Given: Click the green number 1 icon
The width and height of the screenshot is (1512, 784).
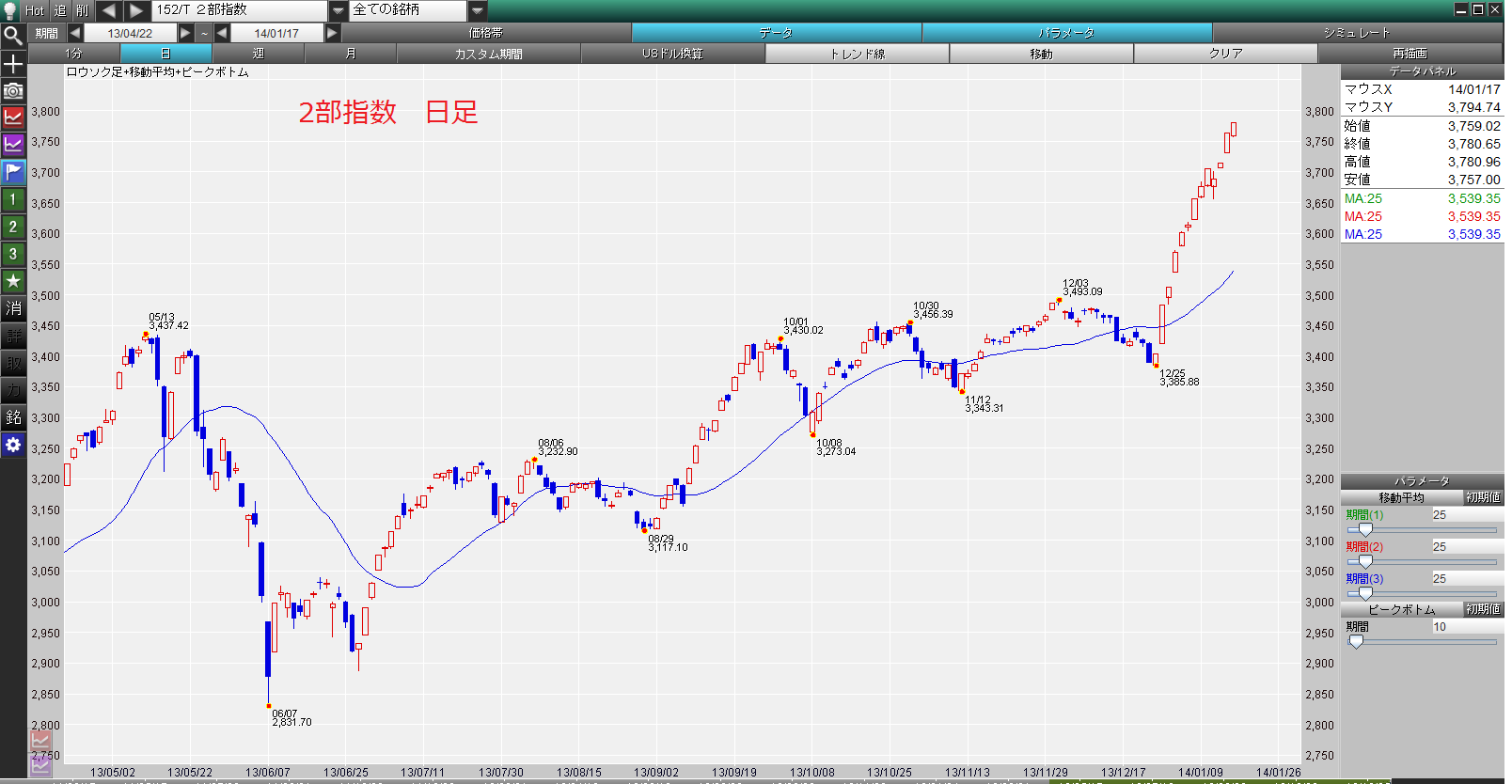Looking at the screenshot, I should click(x=13, y=199).
